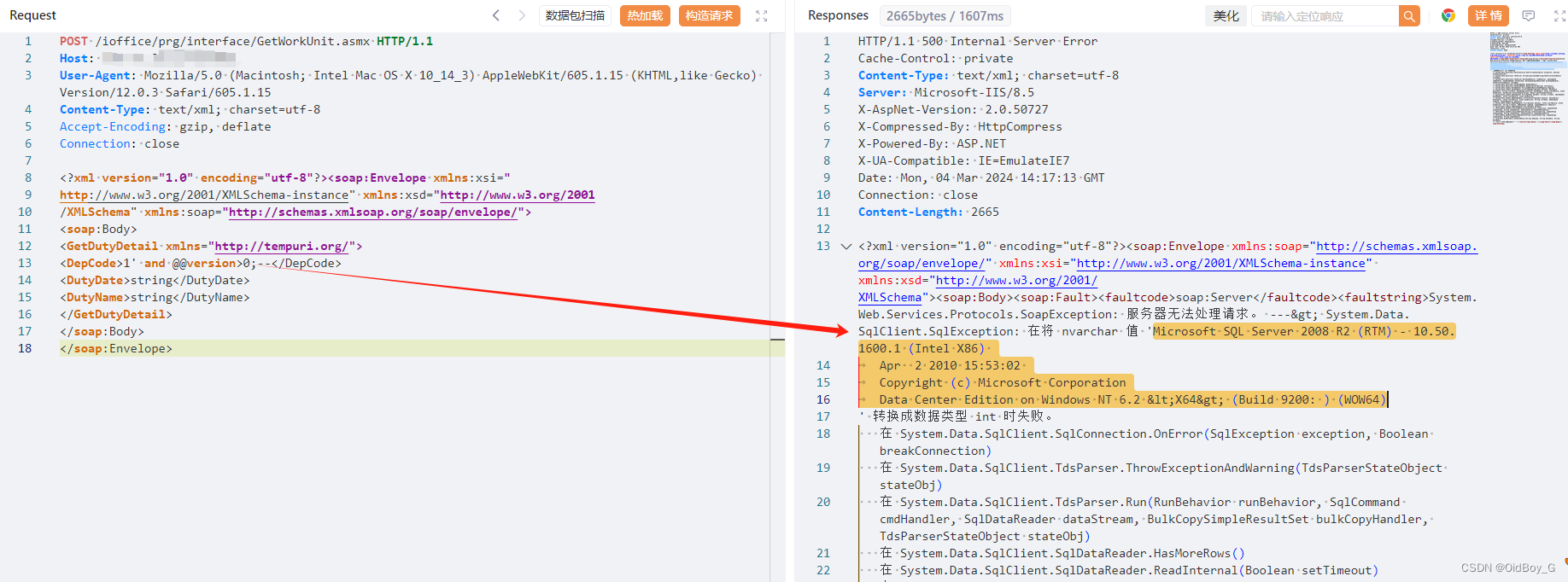Click the orange 构造请求 button

pyautogui.click(x=709, y=15)
